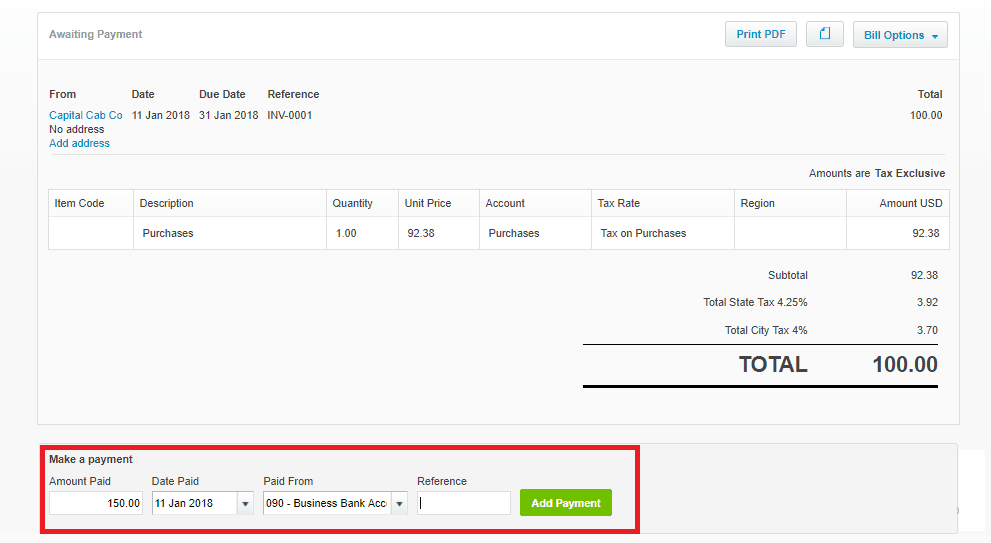The width and height of the screenshot is (991, 543).
Task: Expand the Paid From account dropdown arrow
Action: (399, 504)
